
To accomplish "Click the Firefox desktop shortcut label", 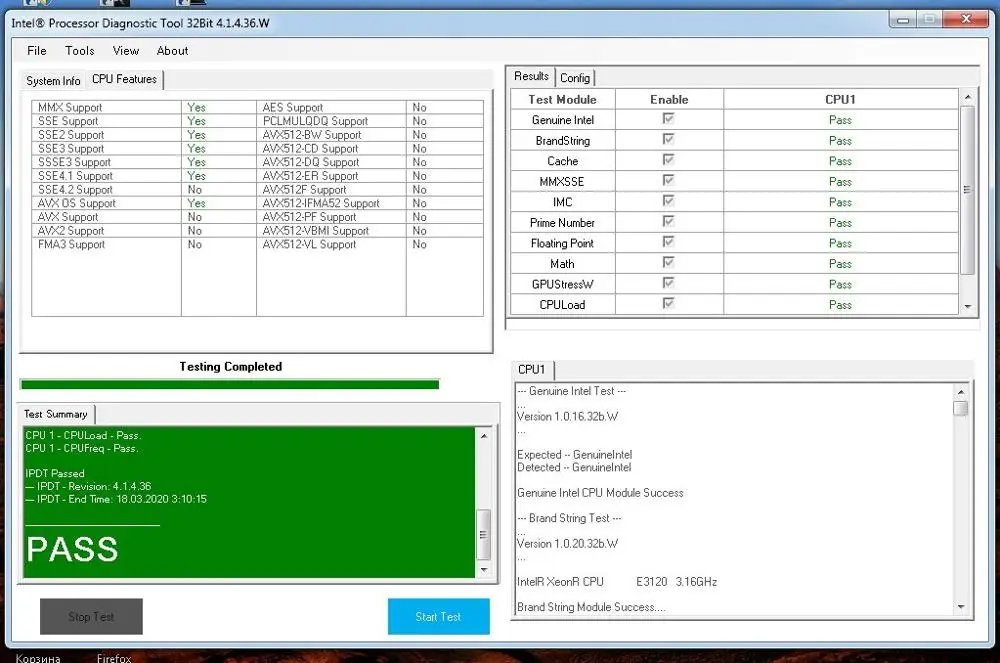I will pos(114,658).
